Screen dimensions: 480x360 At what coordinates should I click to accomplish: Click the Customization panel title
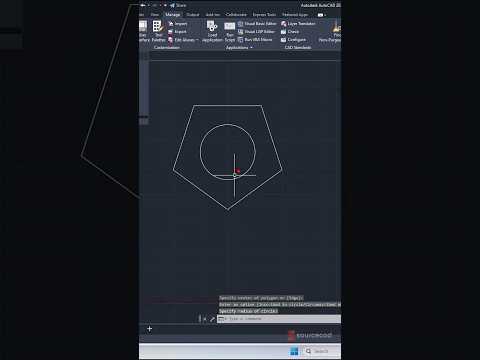pyautogui.click(x=167, y=48)
